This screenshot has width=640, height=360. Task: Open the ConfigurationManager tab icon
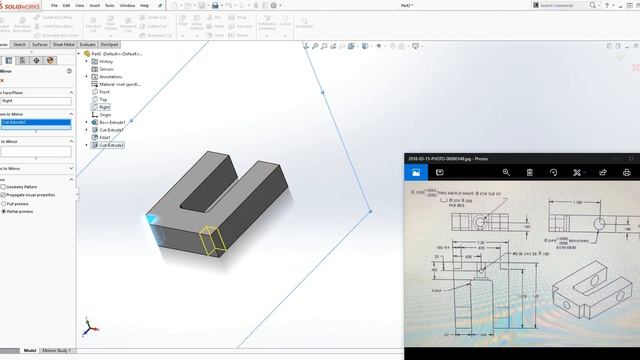(22, 60)
